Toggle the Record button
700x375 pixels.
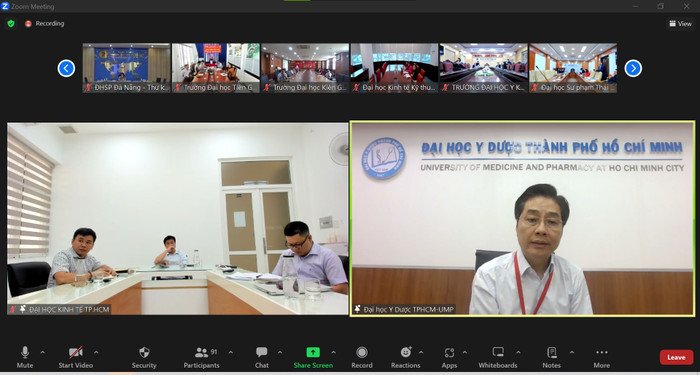362,352
